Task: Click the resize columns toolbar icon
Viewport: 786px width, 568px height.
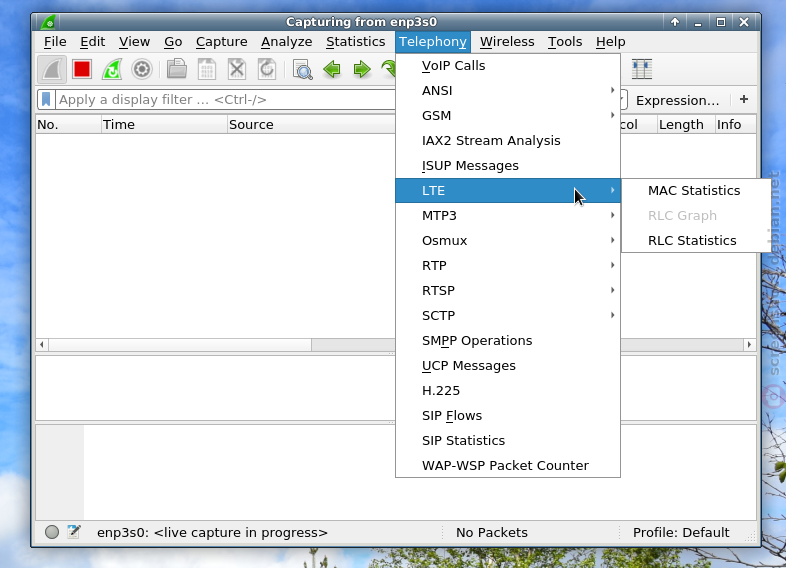Action: pyautogui.click(x=642, y=69)
